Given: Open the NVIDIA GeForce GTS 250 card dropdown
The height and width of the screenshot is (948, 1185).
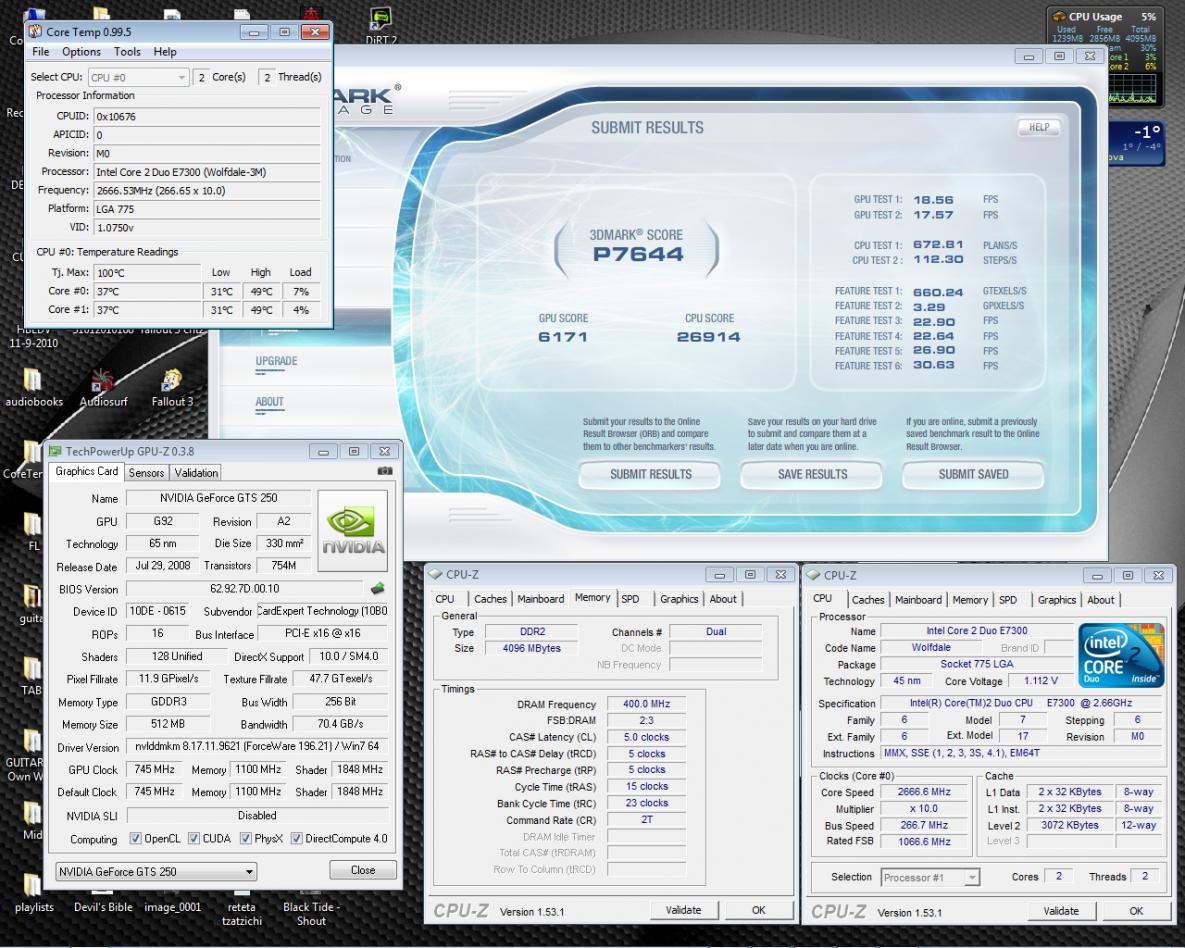Looking at the screenshot, I should (x=156, y=872).
